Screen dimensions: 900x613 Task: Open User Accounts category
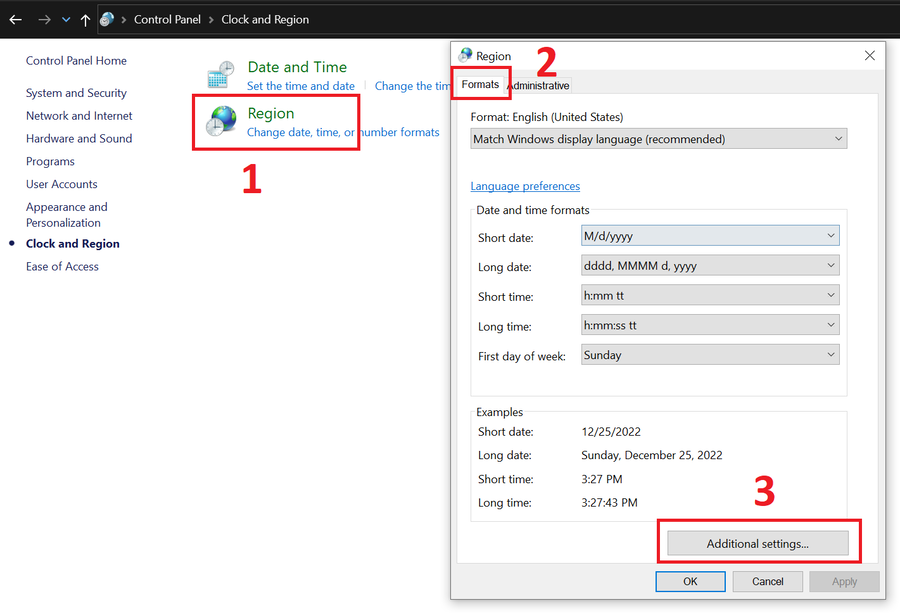click(62, 184)
